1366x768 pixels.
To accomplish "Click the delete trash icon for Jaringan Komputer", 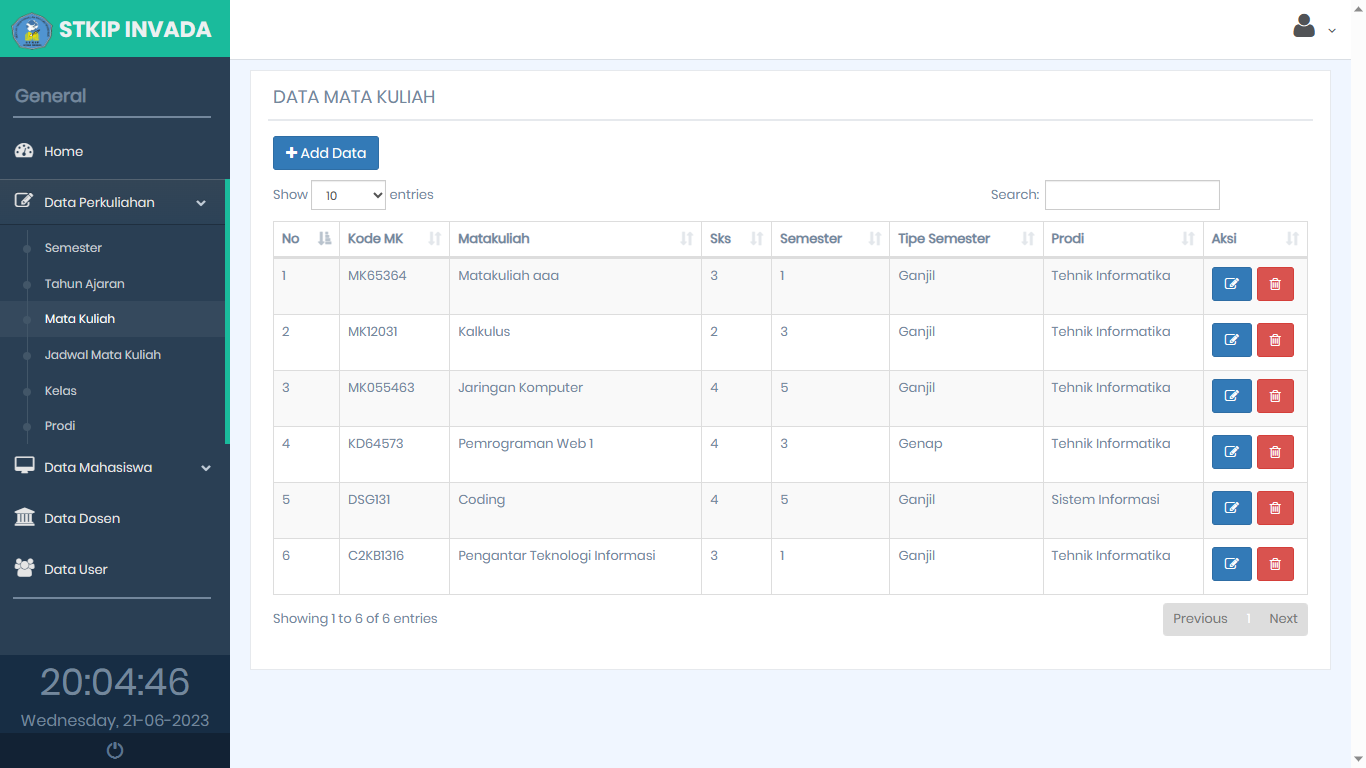I will [x=1275, y=396].
